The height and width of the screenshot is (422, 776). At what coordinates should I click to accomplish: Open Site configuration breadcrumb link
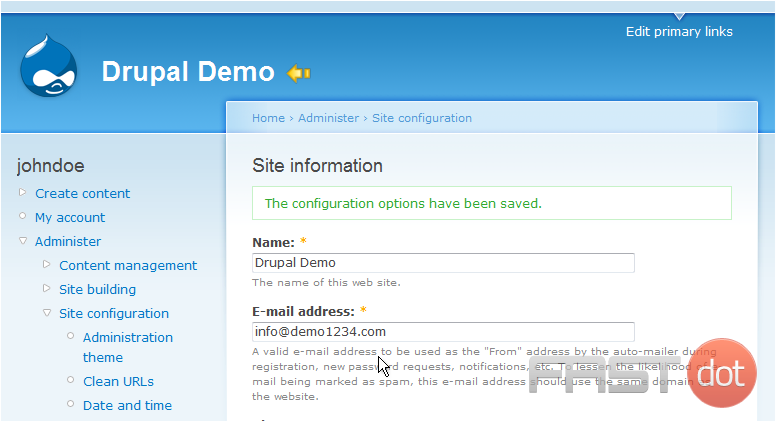(422, 118)
